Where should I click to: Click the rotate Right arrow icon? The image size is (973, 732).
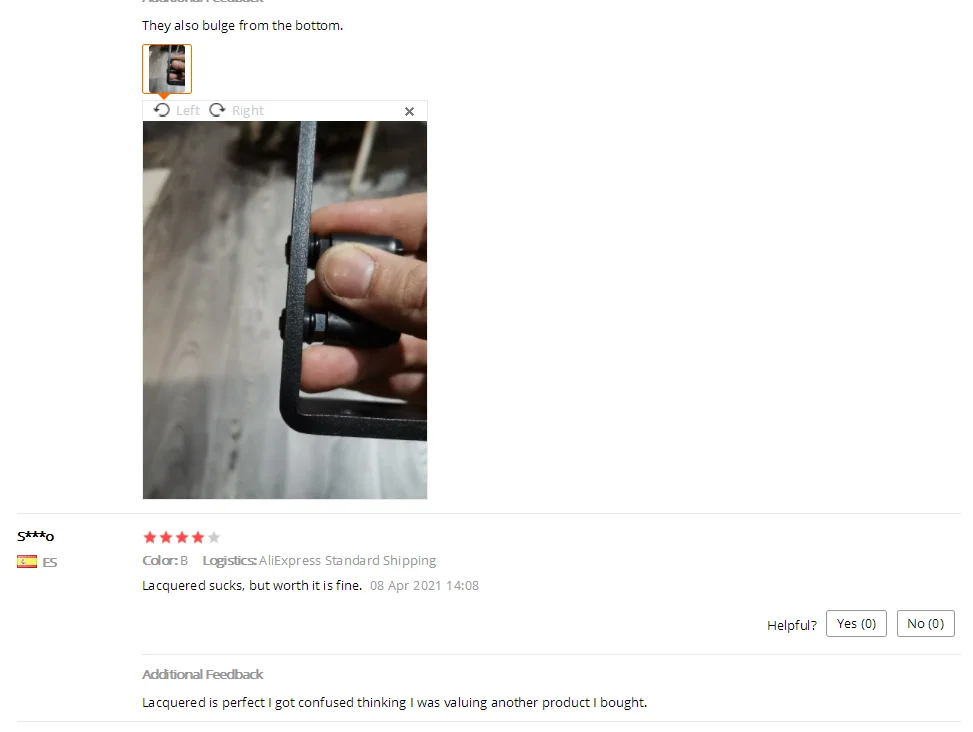click(x=217, y=110)
